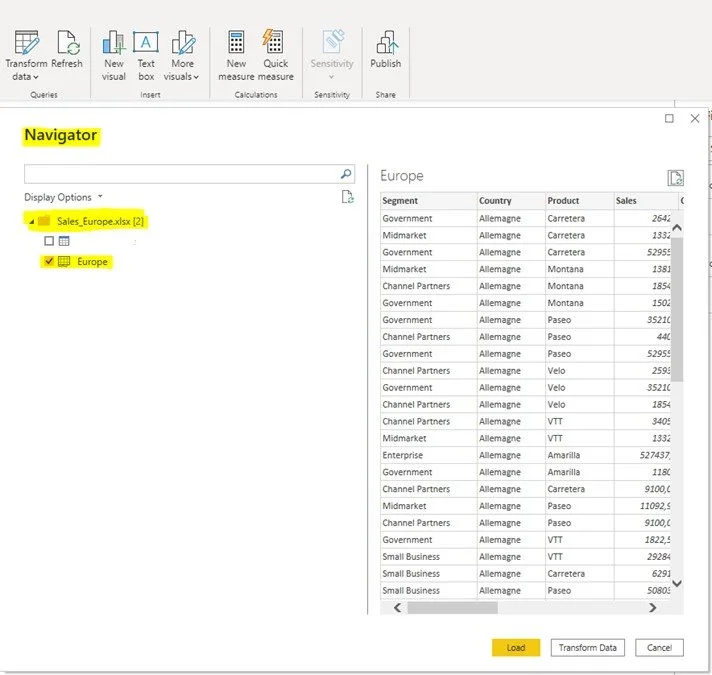Click the Load button

(516, 648)
